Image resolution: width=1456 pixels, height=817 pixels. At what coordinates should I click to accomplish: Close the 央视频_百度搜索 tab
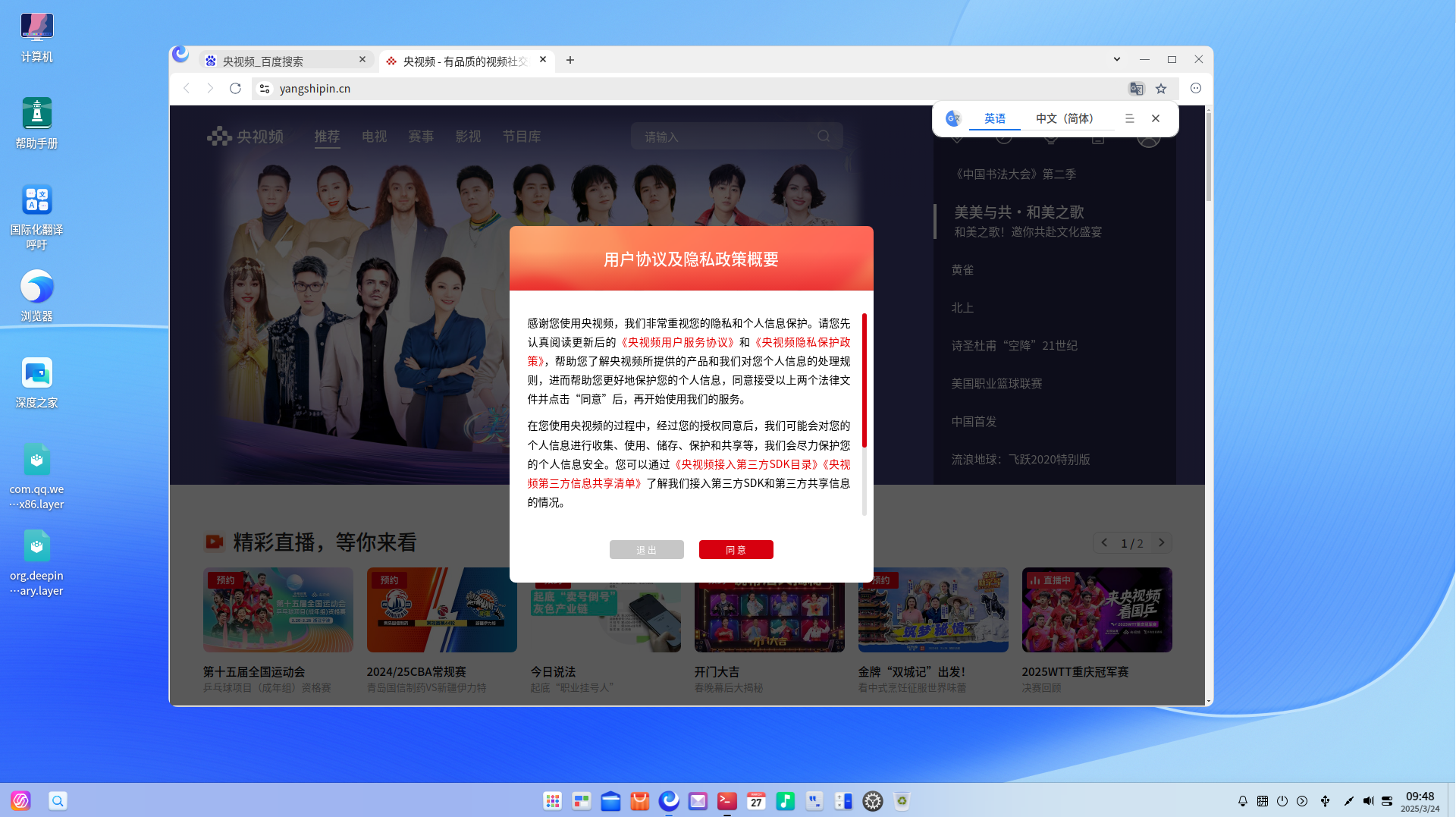362,60
